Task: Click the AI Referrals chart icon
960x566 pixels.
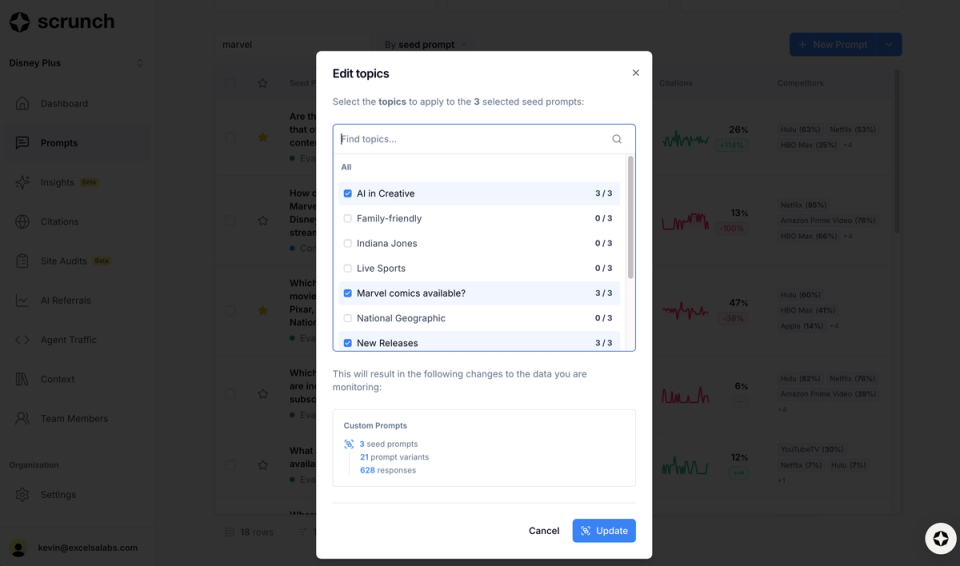Action: [x=22, y=300]
